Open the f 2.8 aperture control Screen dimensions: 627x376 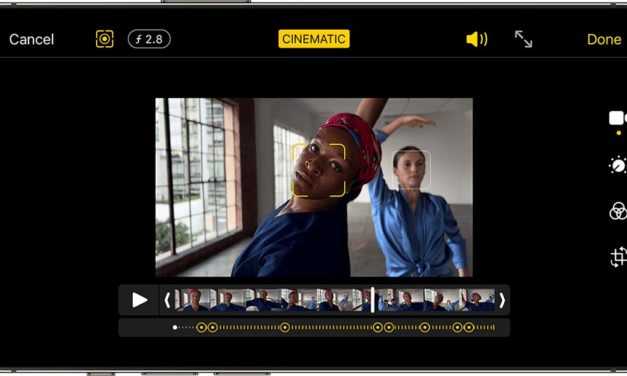pyautogui.click(x=149, y=39)
